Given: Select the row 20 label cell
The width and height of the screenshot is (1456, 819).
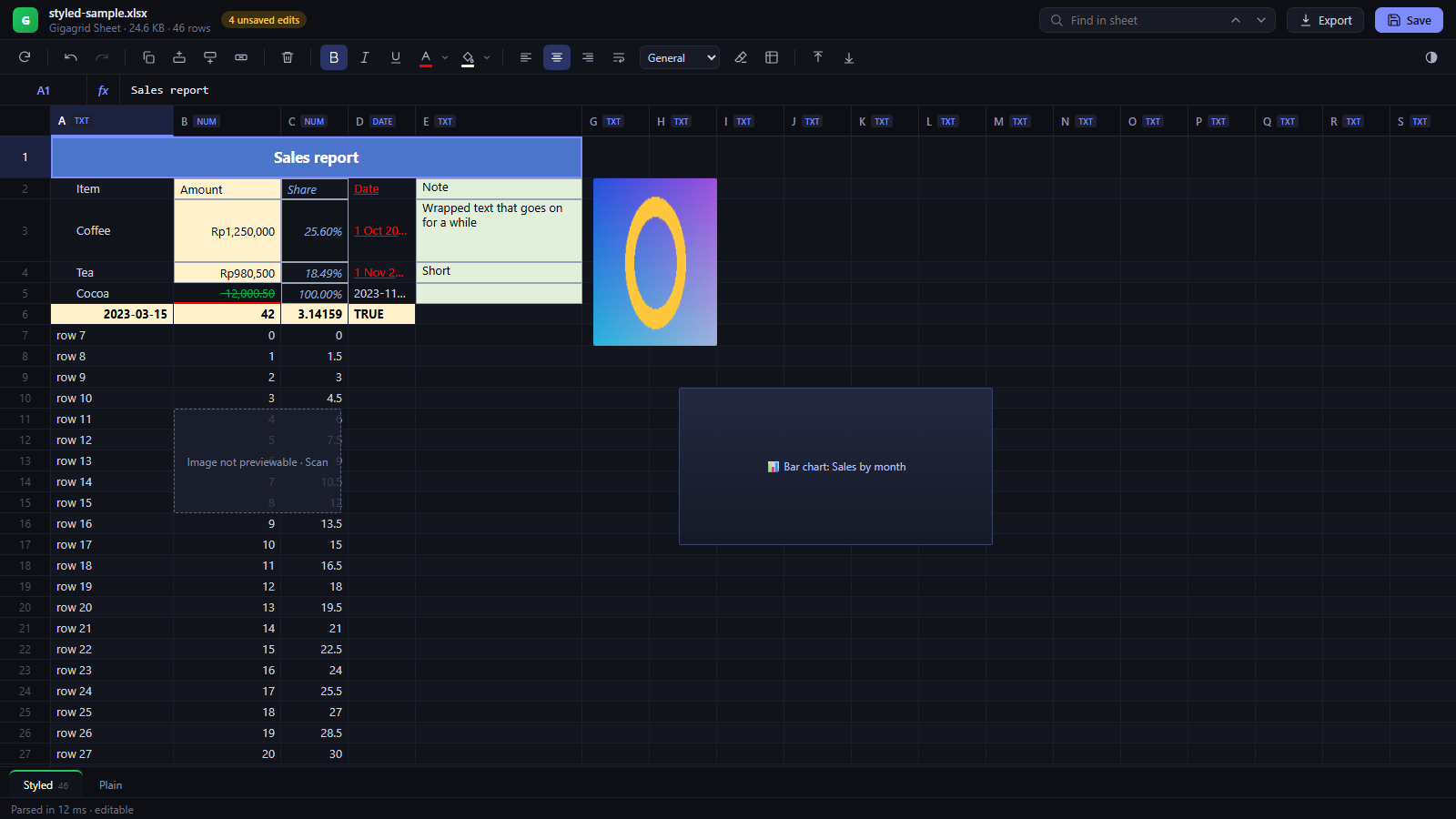Looking at the screenshot, I should coord(112,608).
